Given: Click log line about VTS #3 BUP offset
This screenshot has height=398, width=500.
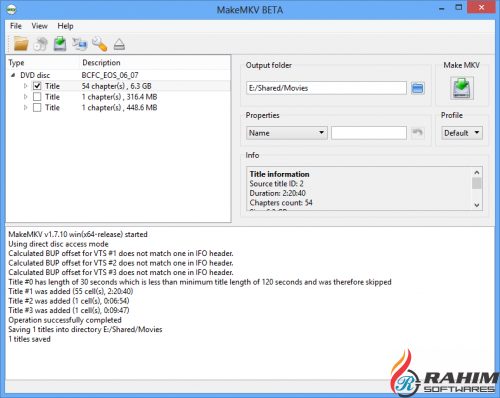Looking at the screenshot, I should (x=121, y=272).
